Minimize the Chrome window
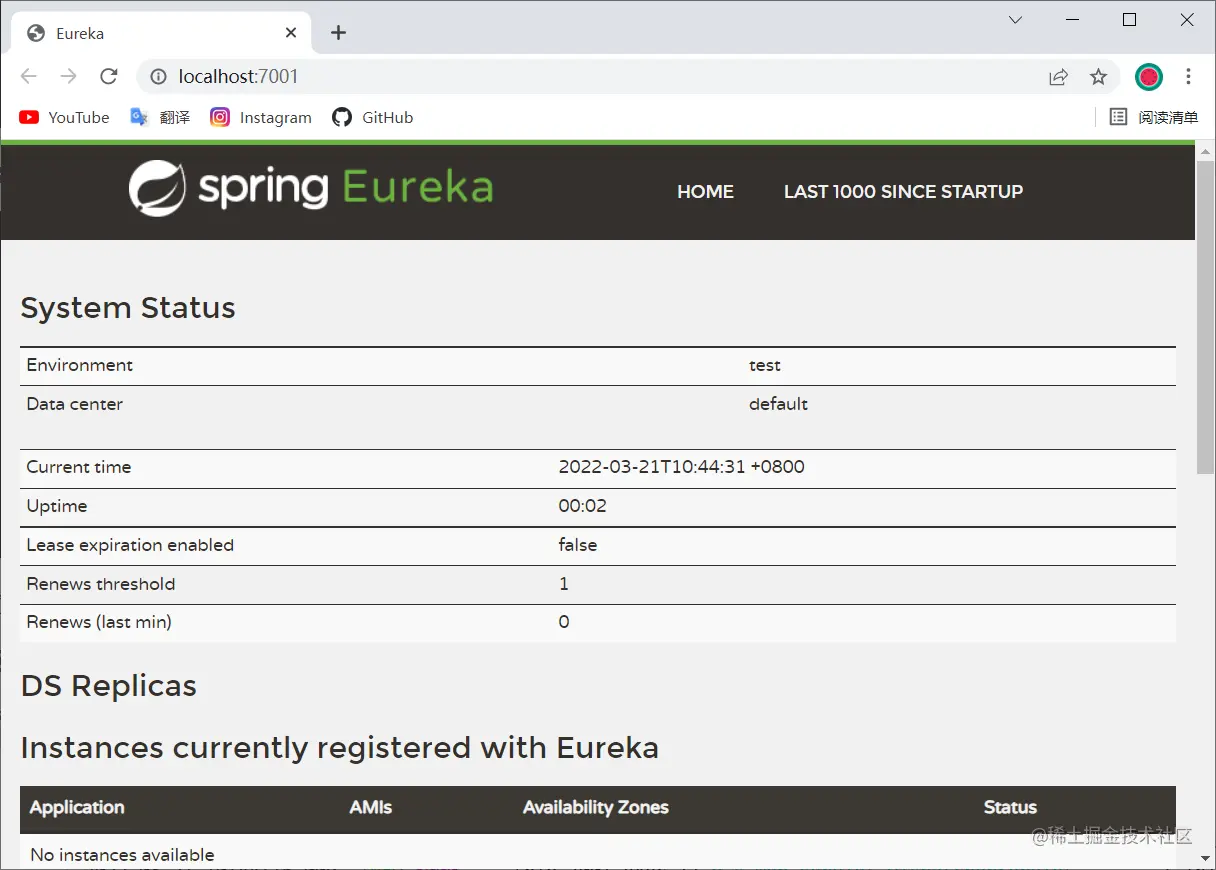 [1072, 20]
